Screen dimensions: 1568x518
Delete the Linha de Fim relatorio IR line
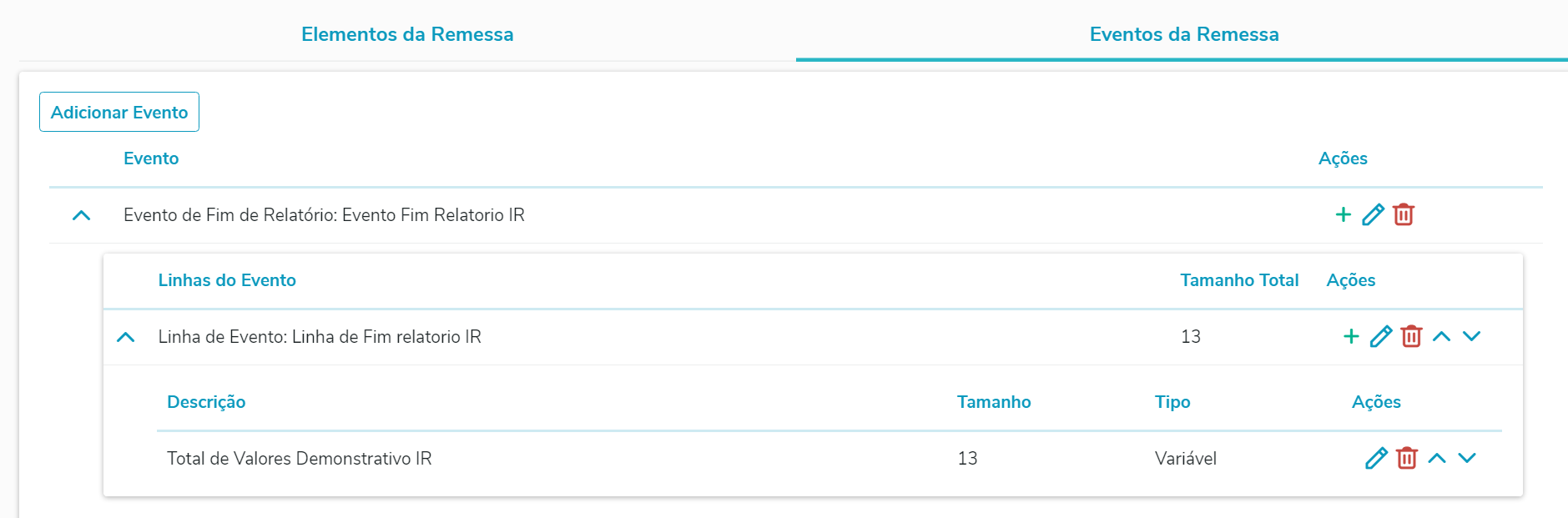pyautogui.click(x=1411, y=337)
